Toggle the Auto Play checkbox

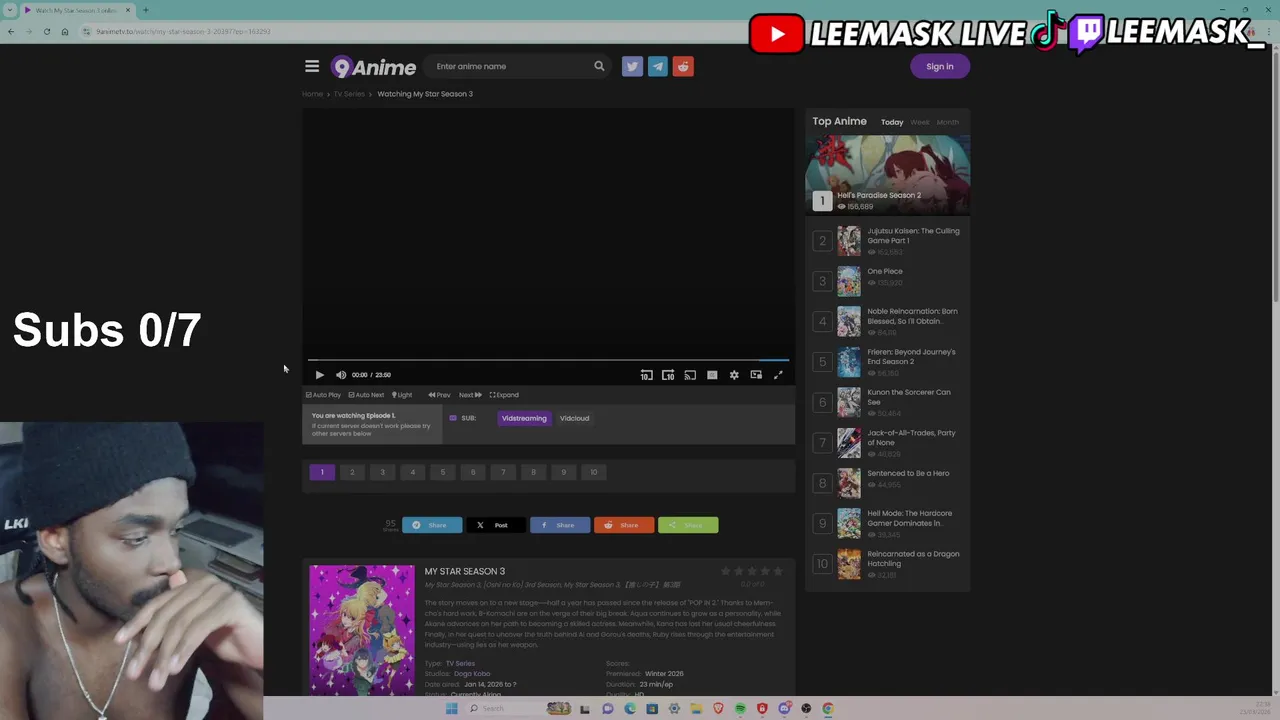[x=323, y=395]
